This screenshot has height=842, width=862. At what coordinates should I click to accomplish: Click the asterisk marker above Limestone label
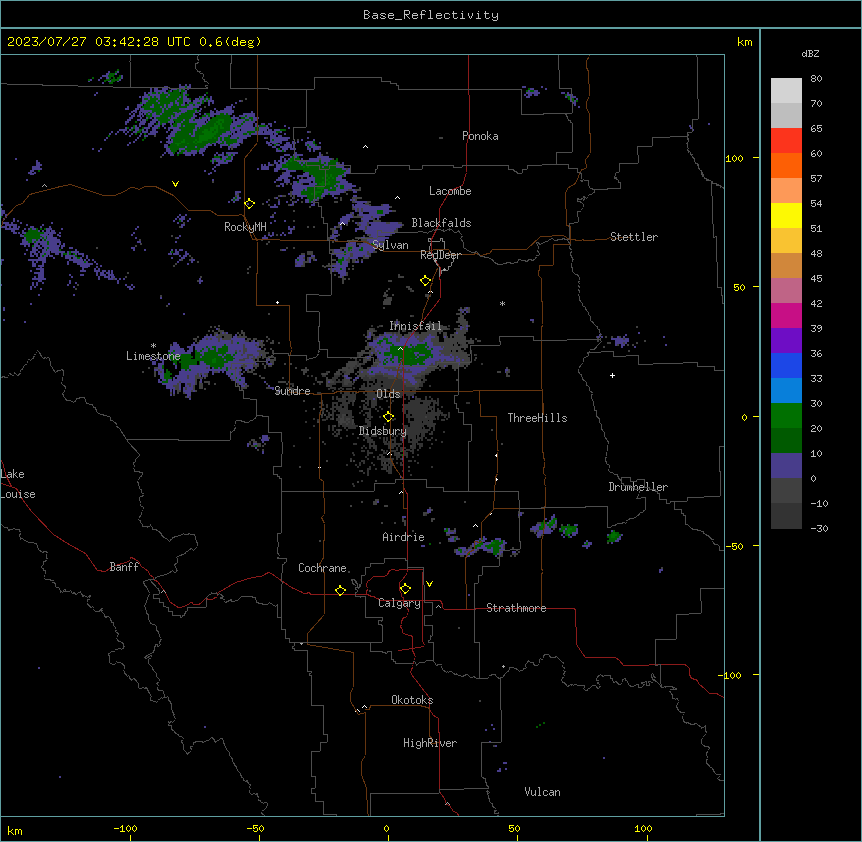coord(153,346)
